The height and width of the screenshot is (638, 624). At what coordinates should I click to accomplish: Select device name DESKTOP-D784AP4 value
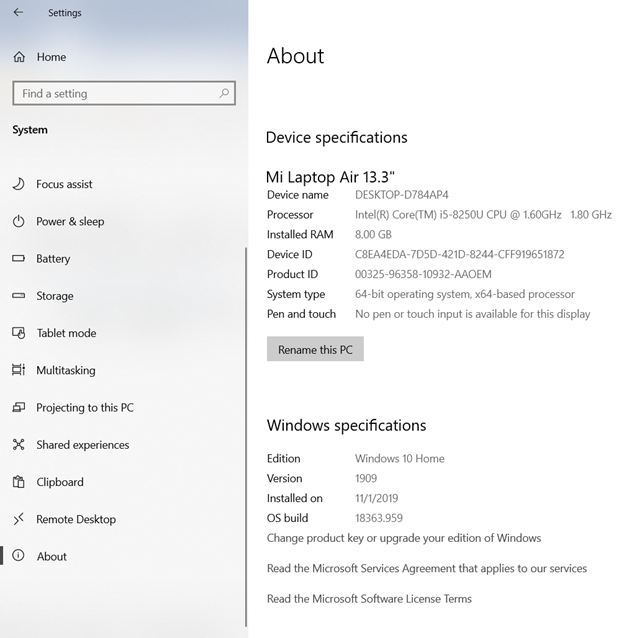tap(402, 195)
